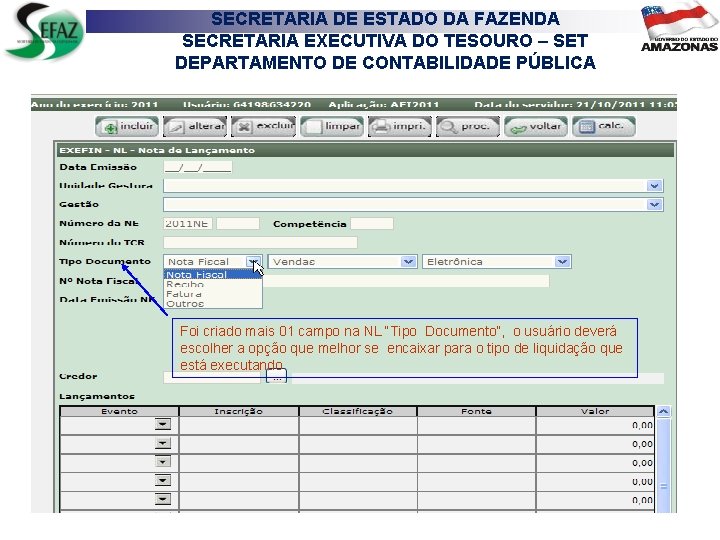Click the Credor lookup ellipsis button
This screenshot has height=540, width=720.
coord(277,378)
